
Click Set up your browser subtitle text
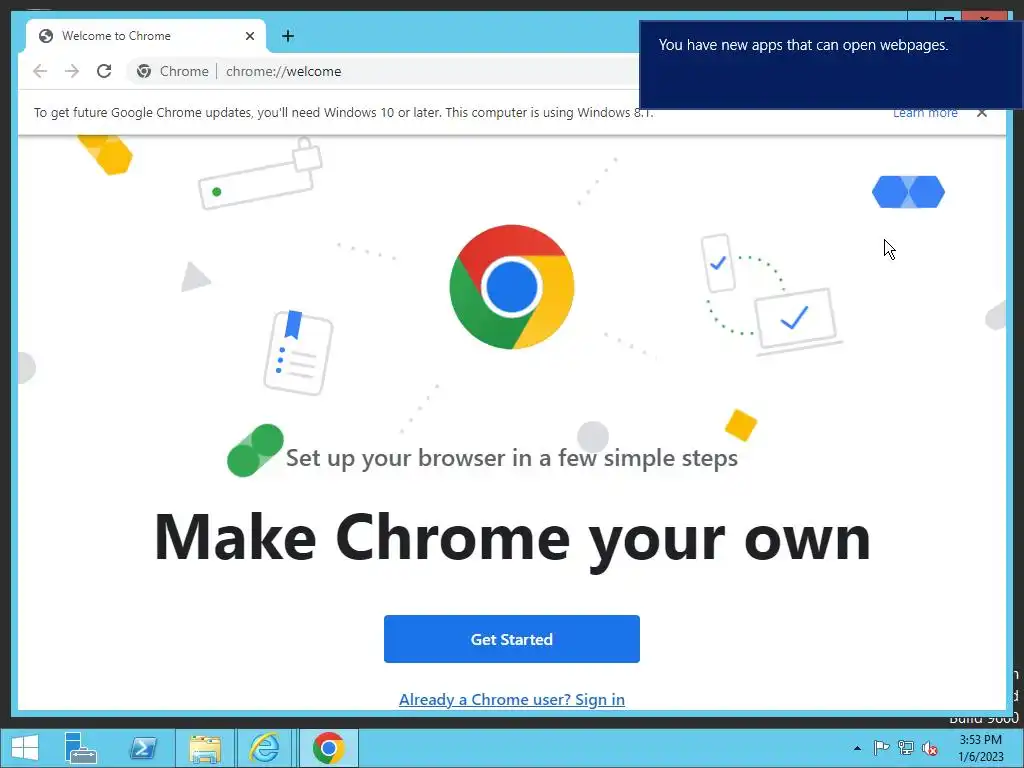[511, 458]
